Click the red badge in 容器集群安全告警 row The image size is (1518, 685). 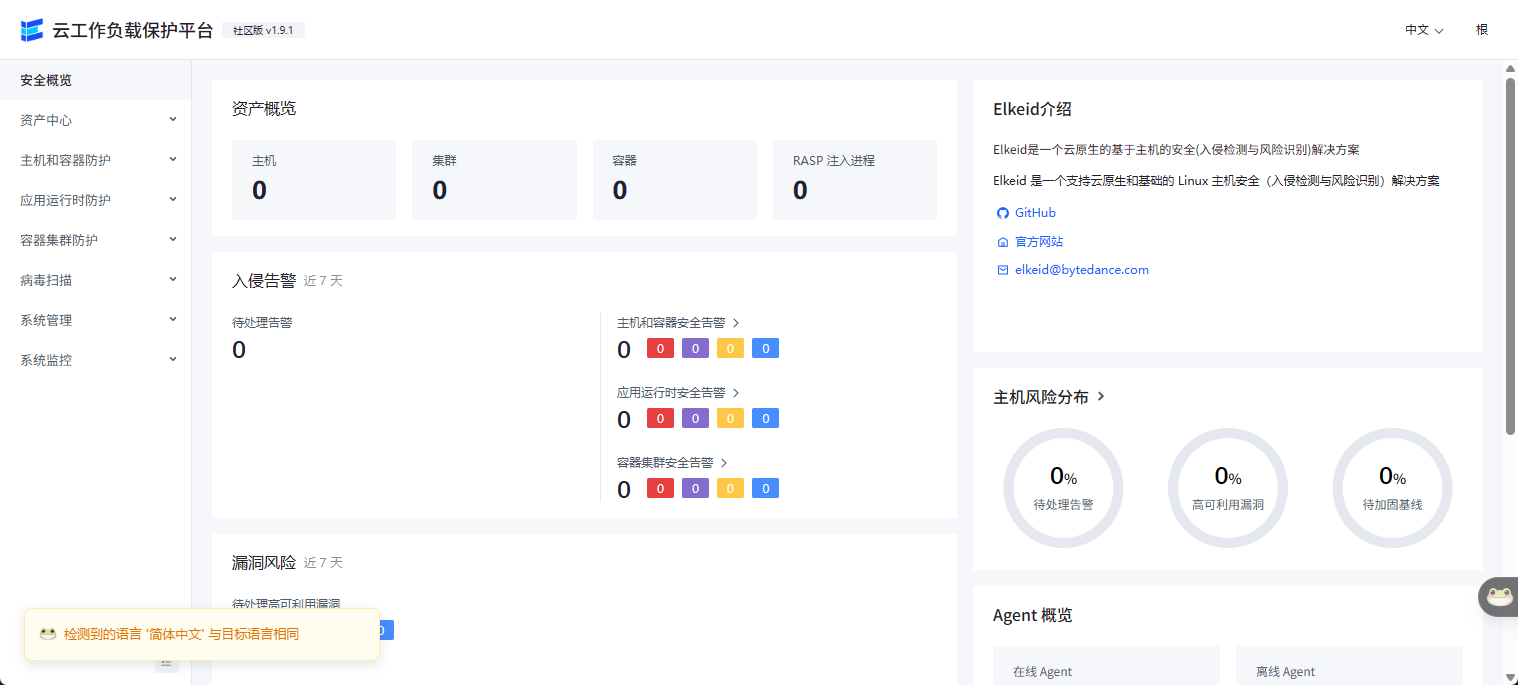point(660,488)
